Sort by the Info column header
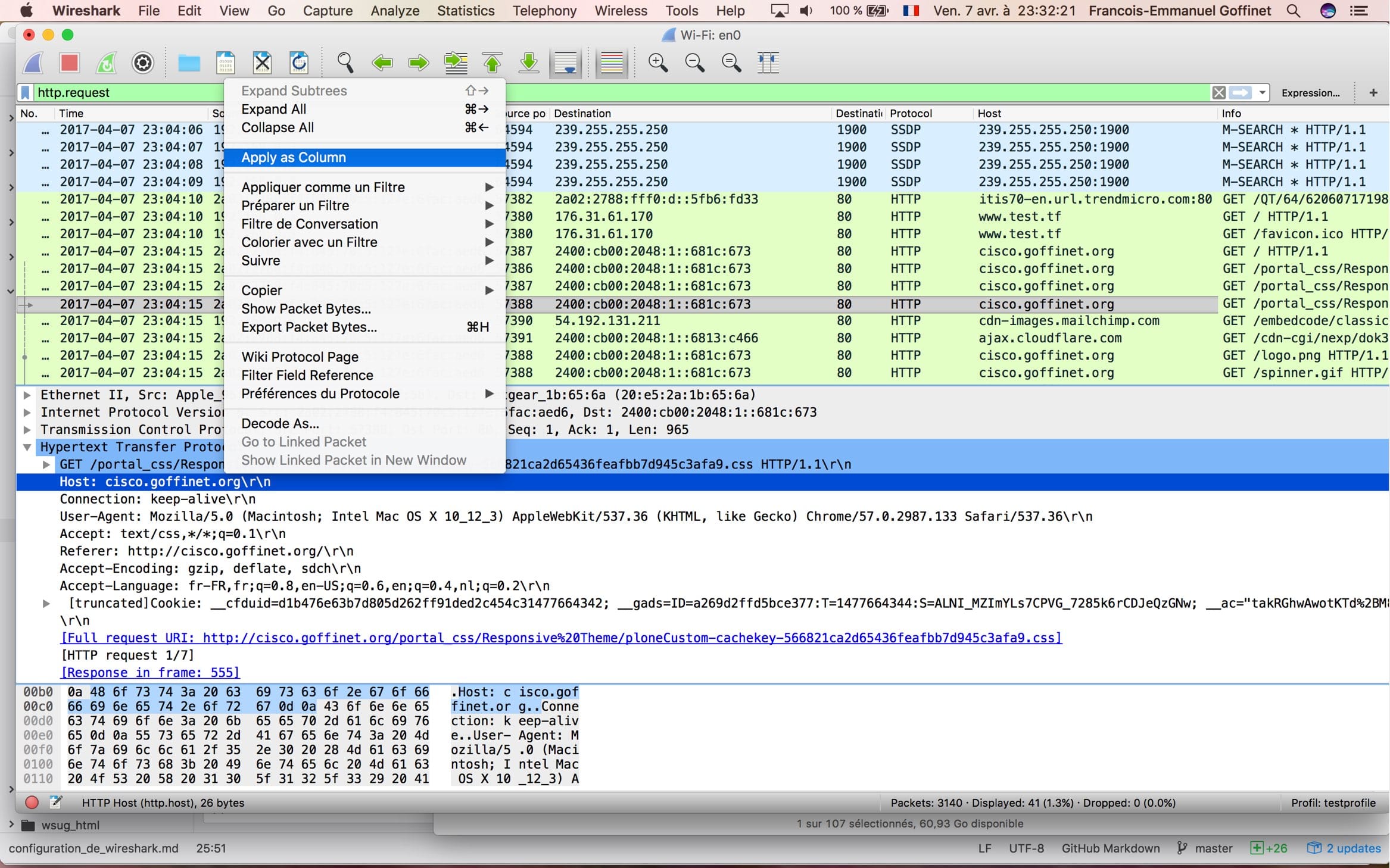 (1303, 113)
